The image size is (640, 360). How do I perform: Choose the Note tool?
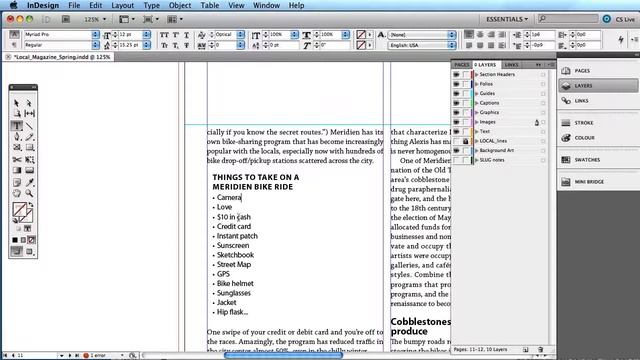(16, 182)
